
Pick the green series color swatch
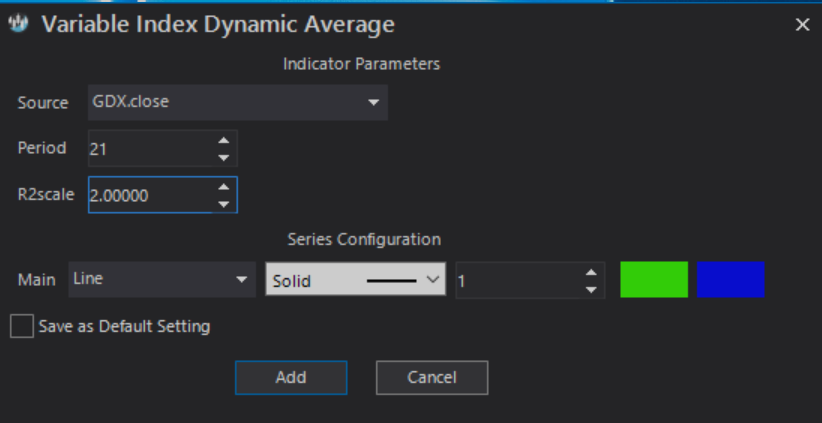(x=654, y=279)
